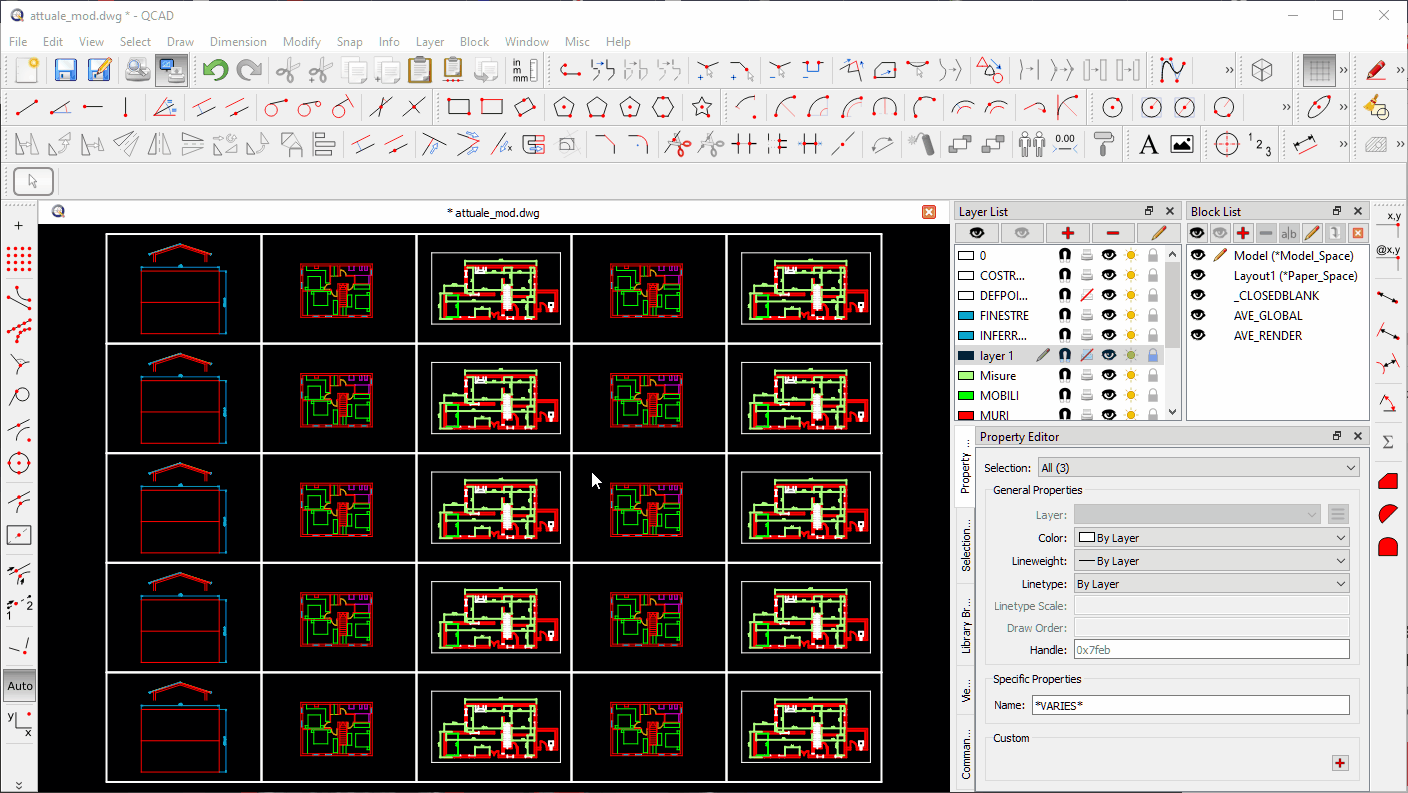Toggle the lock on the MOBILI layer

pos(1153,396)
